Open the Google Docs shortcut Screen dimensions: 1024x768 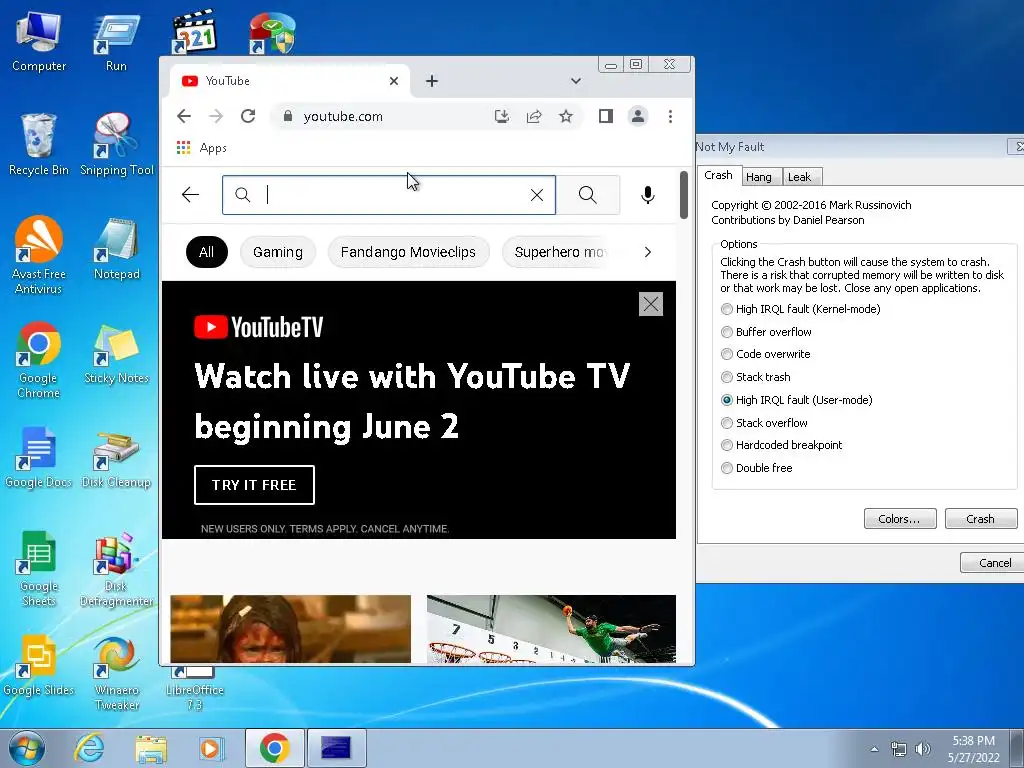39,457
